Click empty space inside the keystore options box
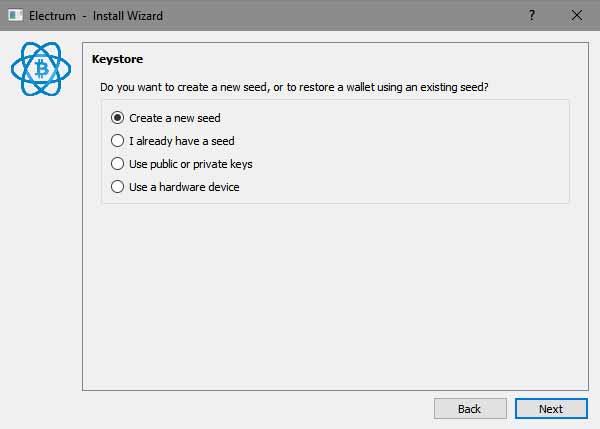600x429 pixels. point(402,153)
